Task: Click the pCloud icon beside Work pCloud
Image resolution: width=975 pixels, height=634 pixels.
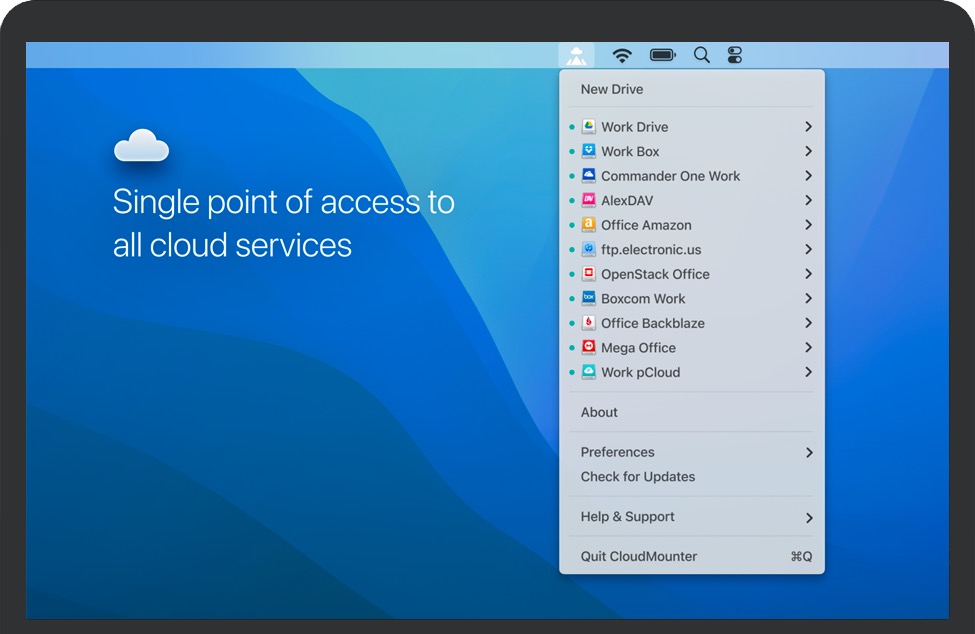Action: pyautogui.click(x=588, y=372)
